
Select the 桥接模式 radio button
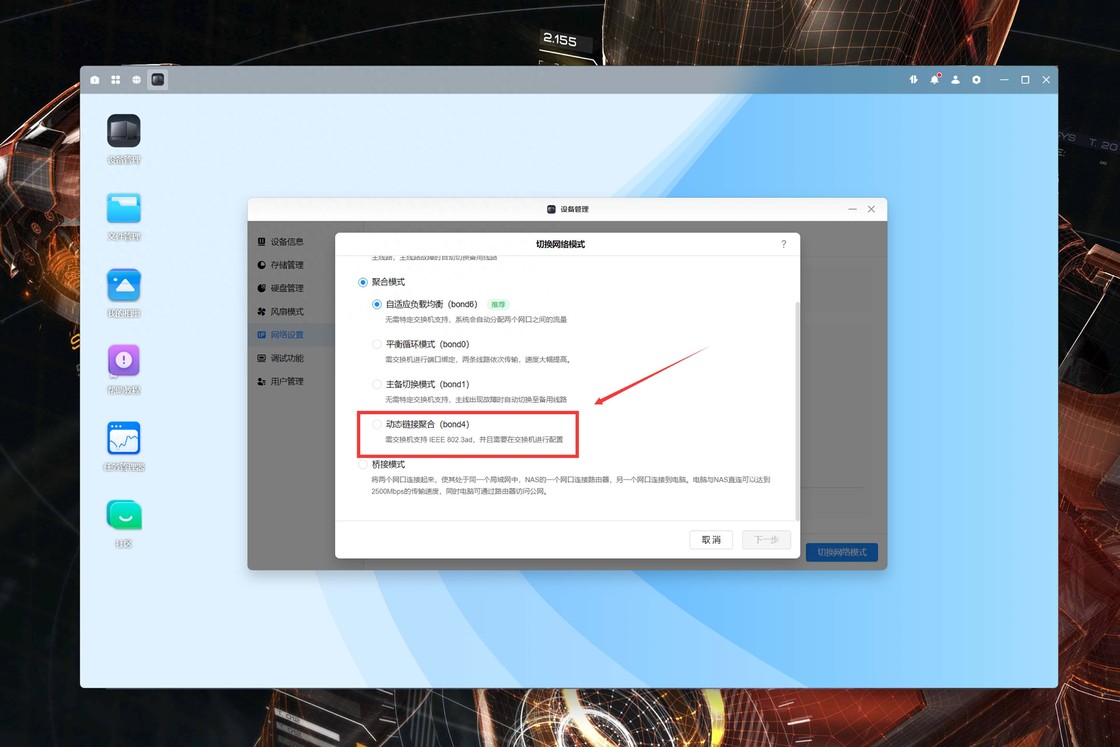pyautogui.click(x=363, y=464)
